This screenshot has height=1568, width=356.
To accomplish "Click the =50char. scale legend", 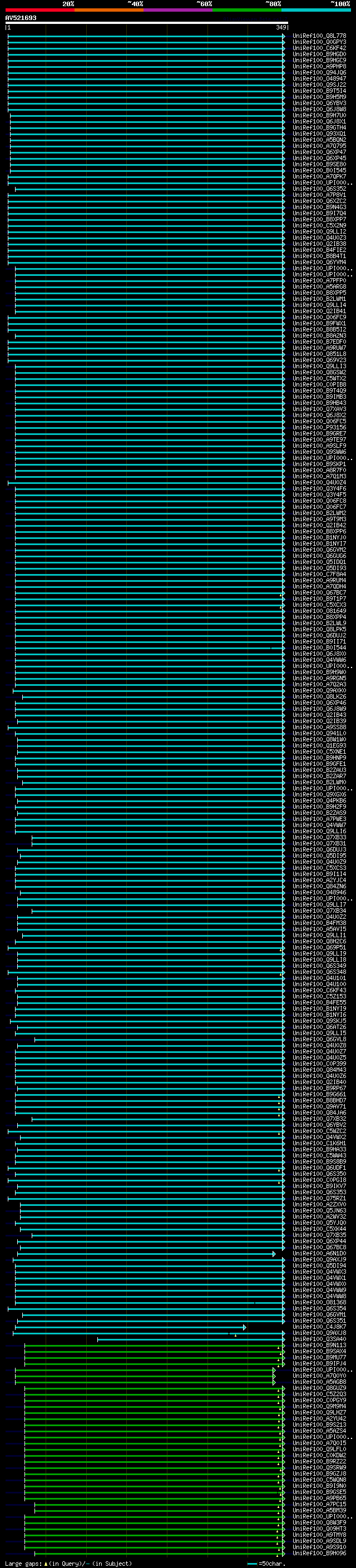I will click(x=266, y=1564).
